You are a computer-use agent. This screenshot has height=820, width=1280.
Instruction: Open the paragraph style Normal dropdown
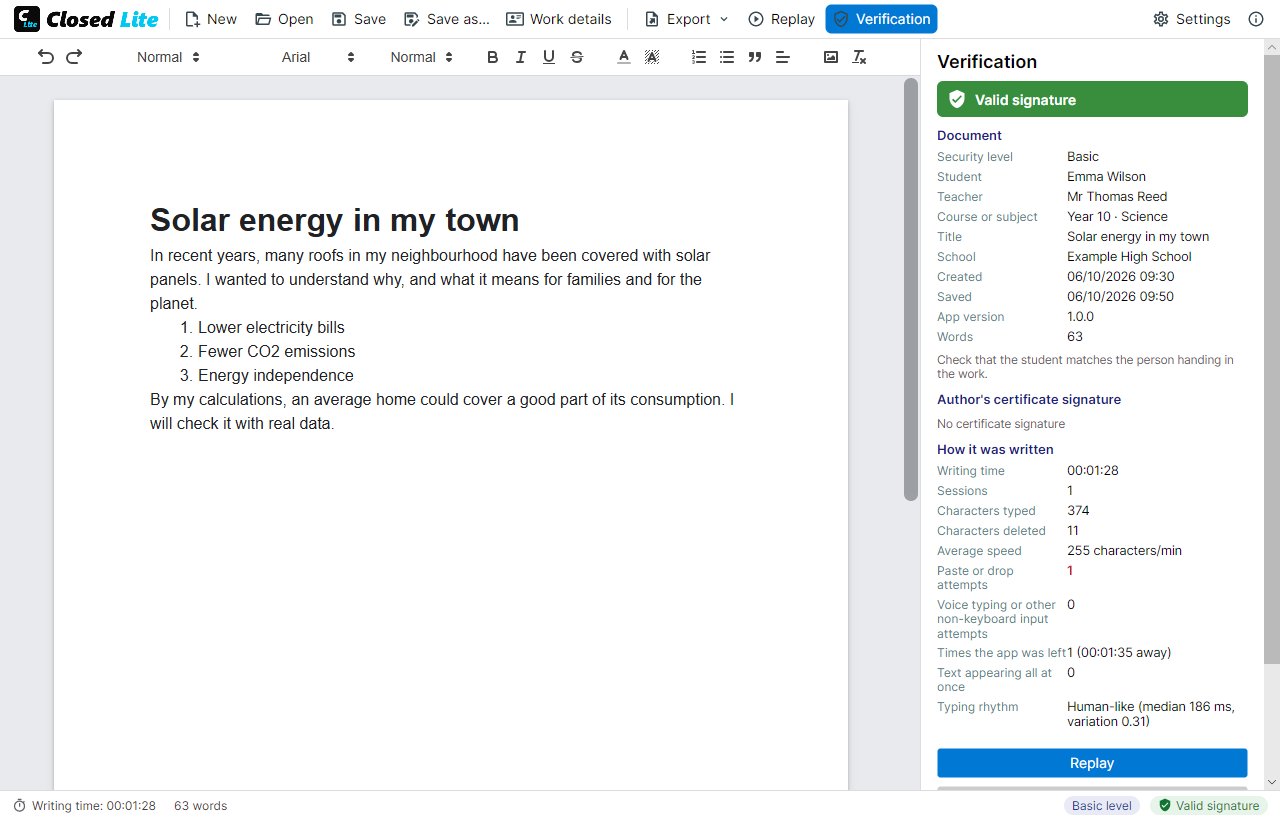(x=168, y=57)
